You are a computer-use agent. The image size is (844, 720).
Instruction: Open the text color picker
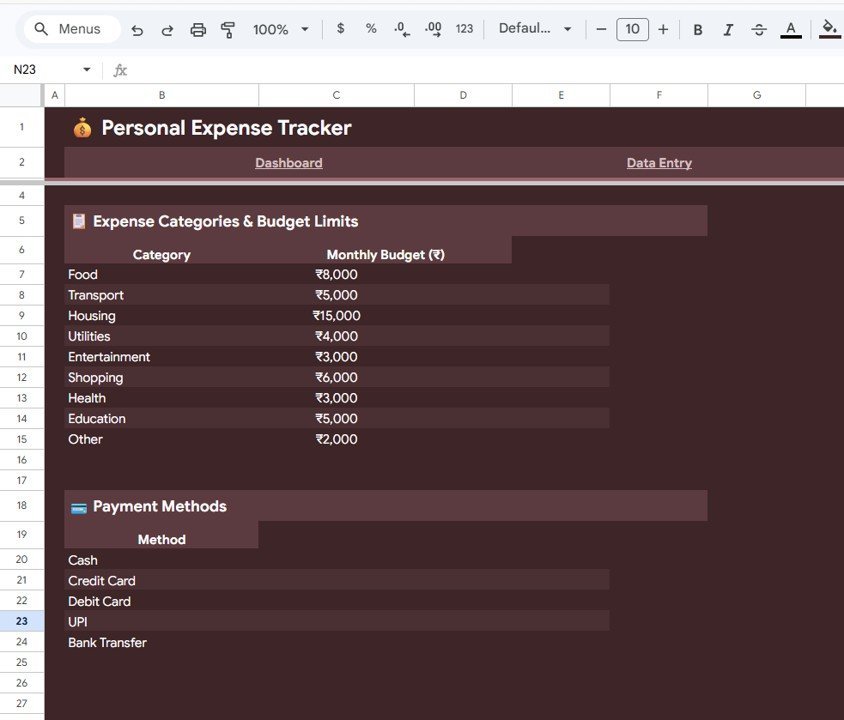point(791,30)
